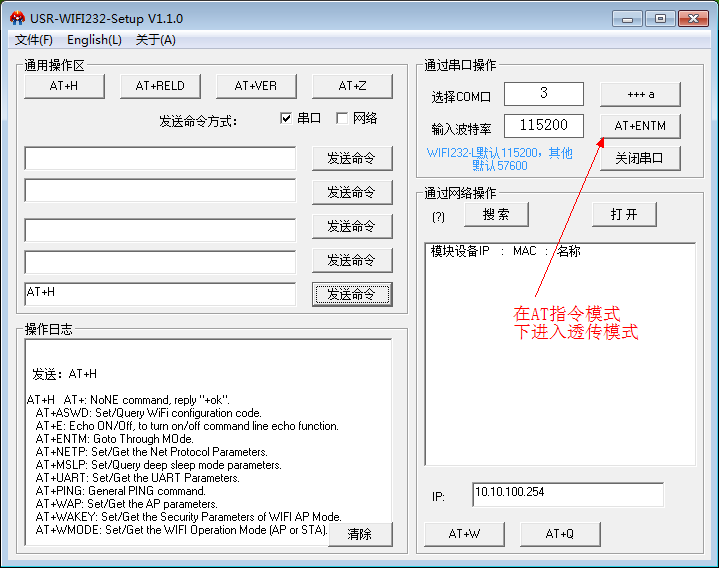Image resolution: width=719 pixels, height=568 pixels.
Task: Open the 文件(F) menu
Action: point(34,40)
